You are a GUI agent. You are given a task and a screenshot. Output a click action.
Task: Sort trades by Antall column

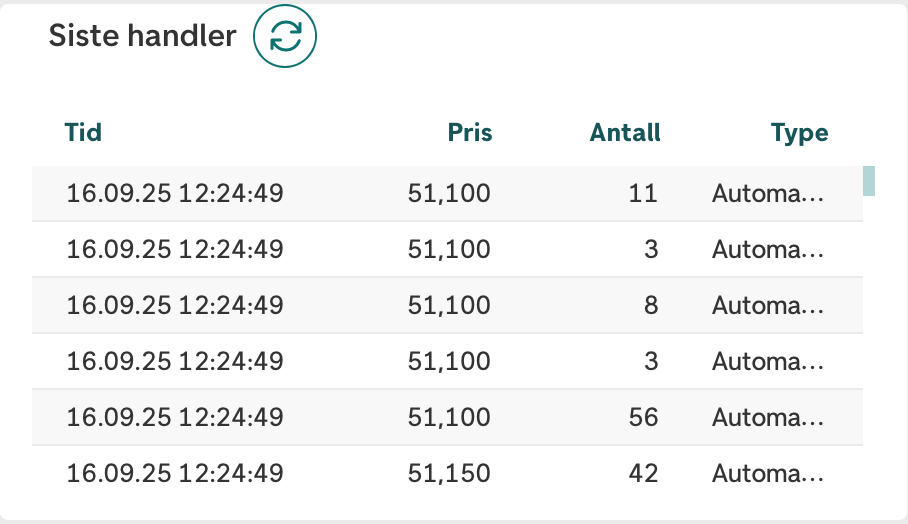pos(625,133)
